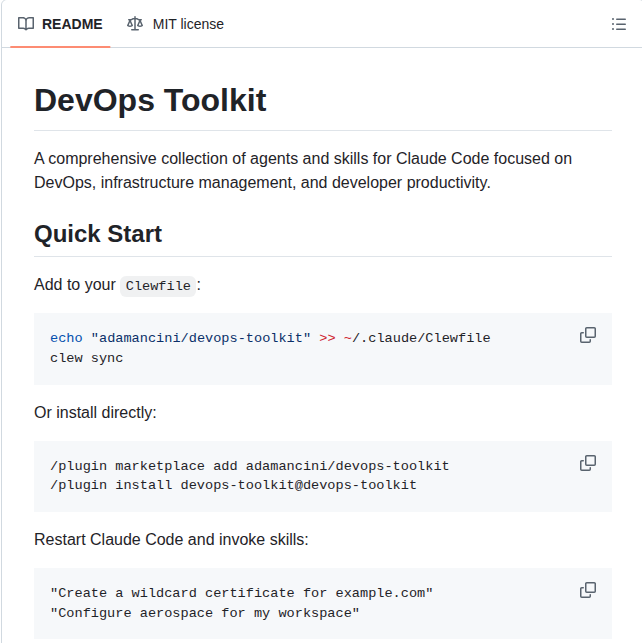This screenshot has width=642, height=643.
Task: Click the law scale icon beside MIT license
Action: tap(135, 24)
